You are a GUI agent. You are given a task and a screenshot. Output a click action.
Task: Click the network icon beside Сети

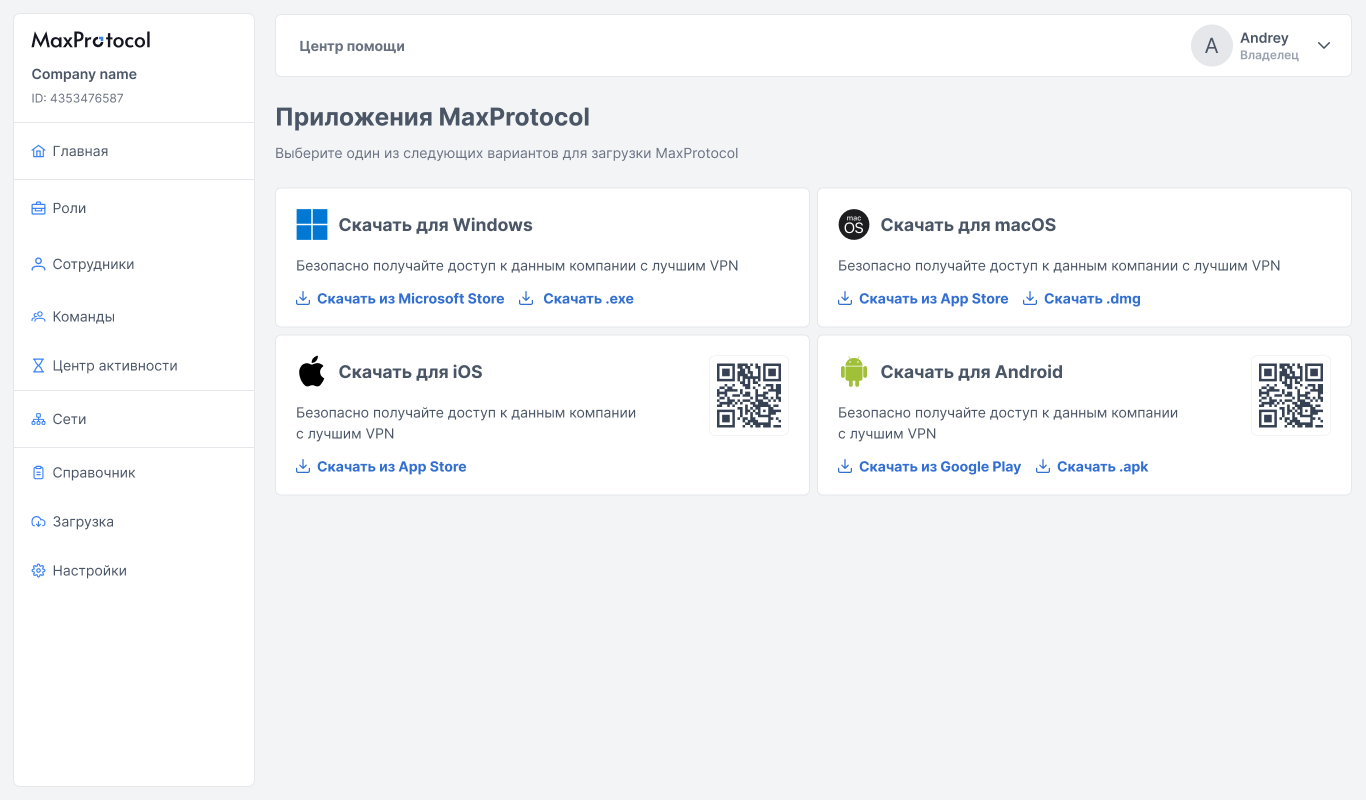[39, 420]
